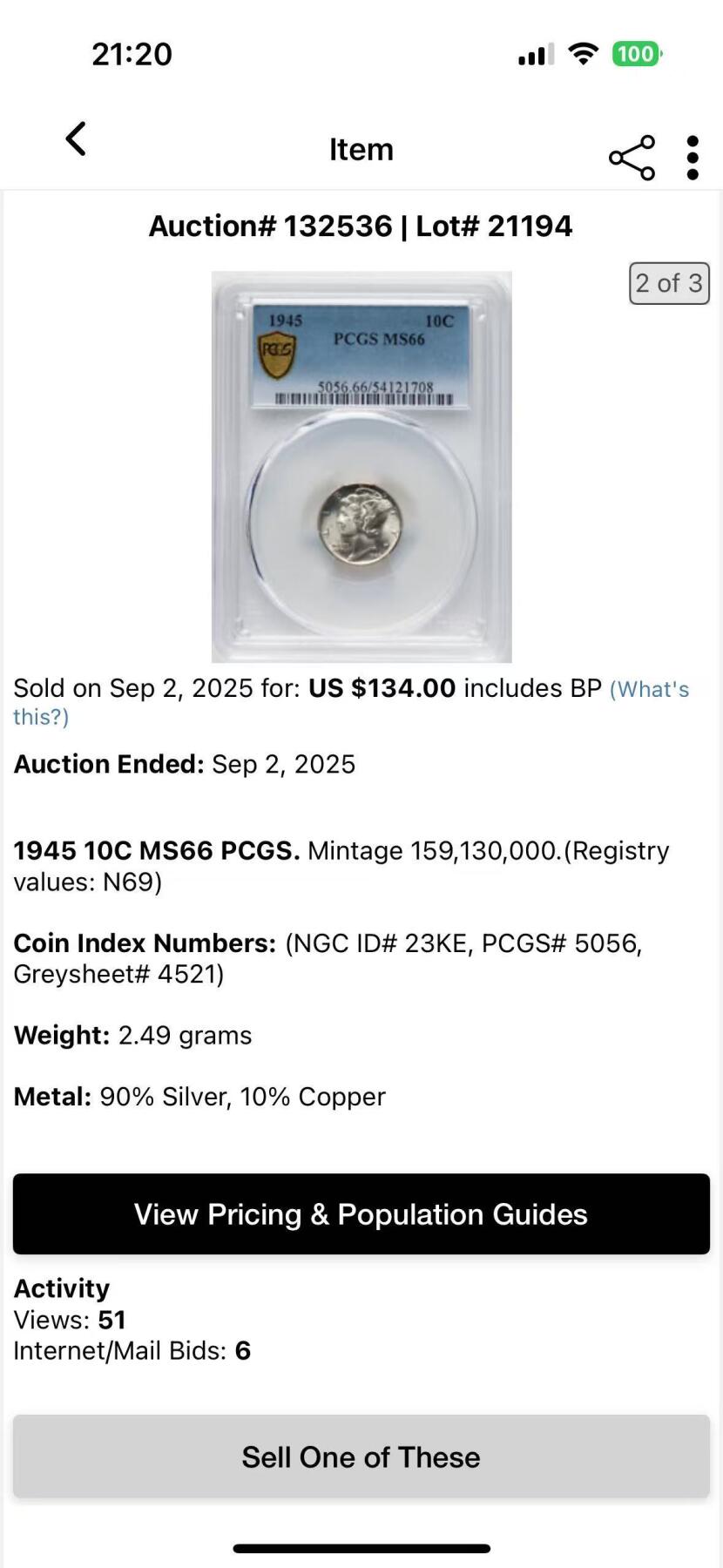Click the "What's this?" link
This screenshot has height=1568, width=723.
point(649,690)
